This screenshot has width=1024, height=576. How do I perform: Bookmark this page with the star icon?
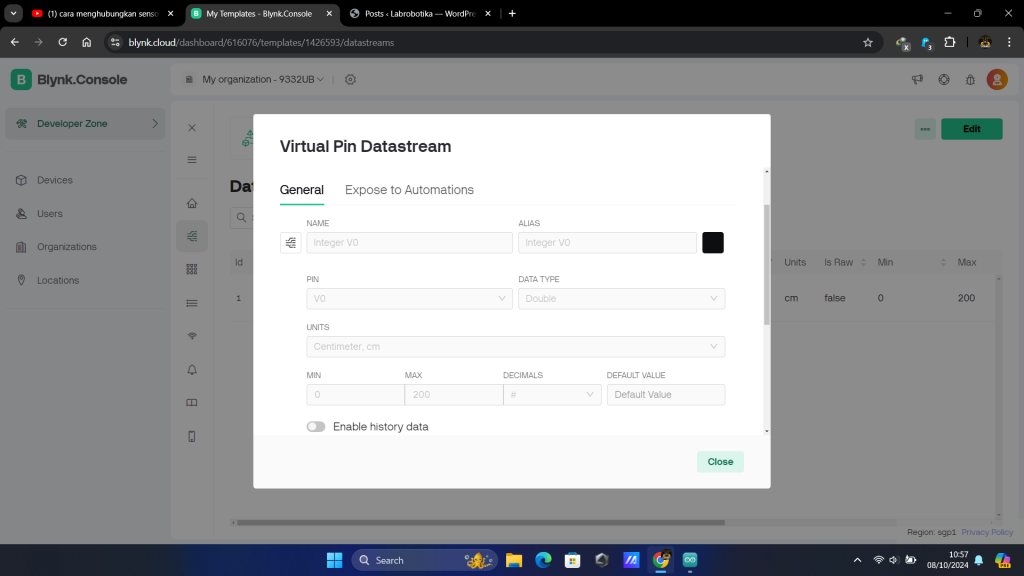coord(868,42)
